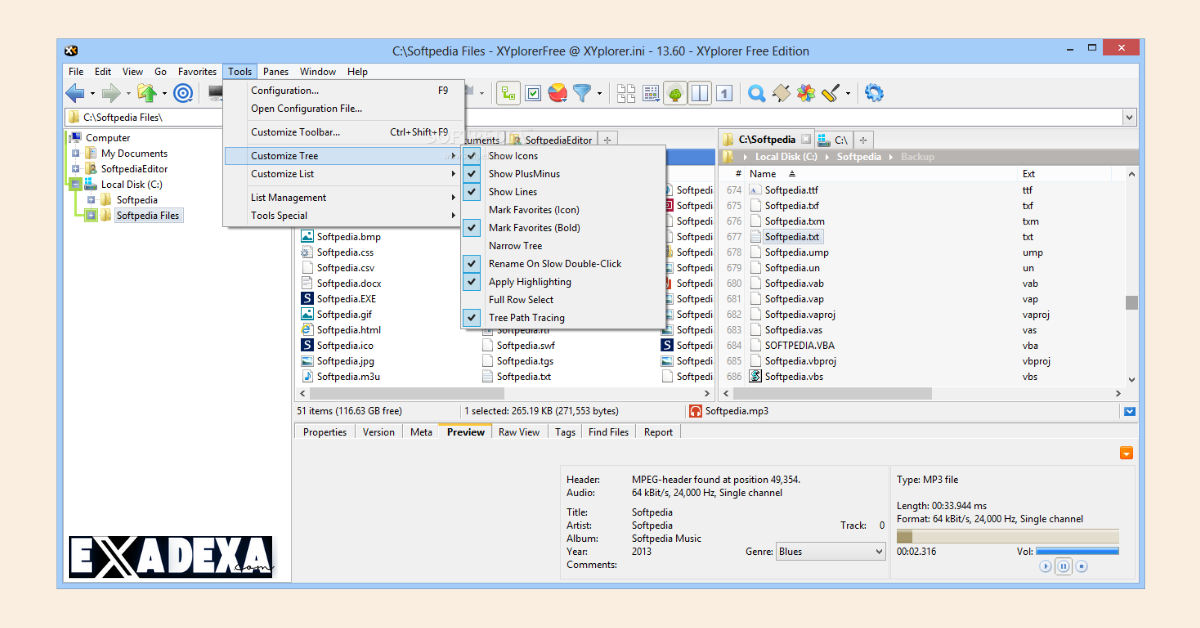
Task: Switch to the Raw View tab
Action: click(518, 431)
